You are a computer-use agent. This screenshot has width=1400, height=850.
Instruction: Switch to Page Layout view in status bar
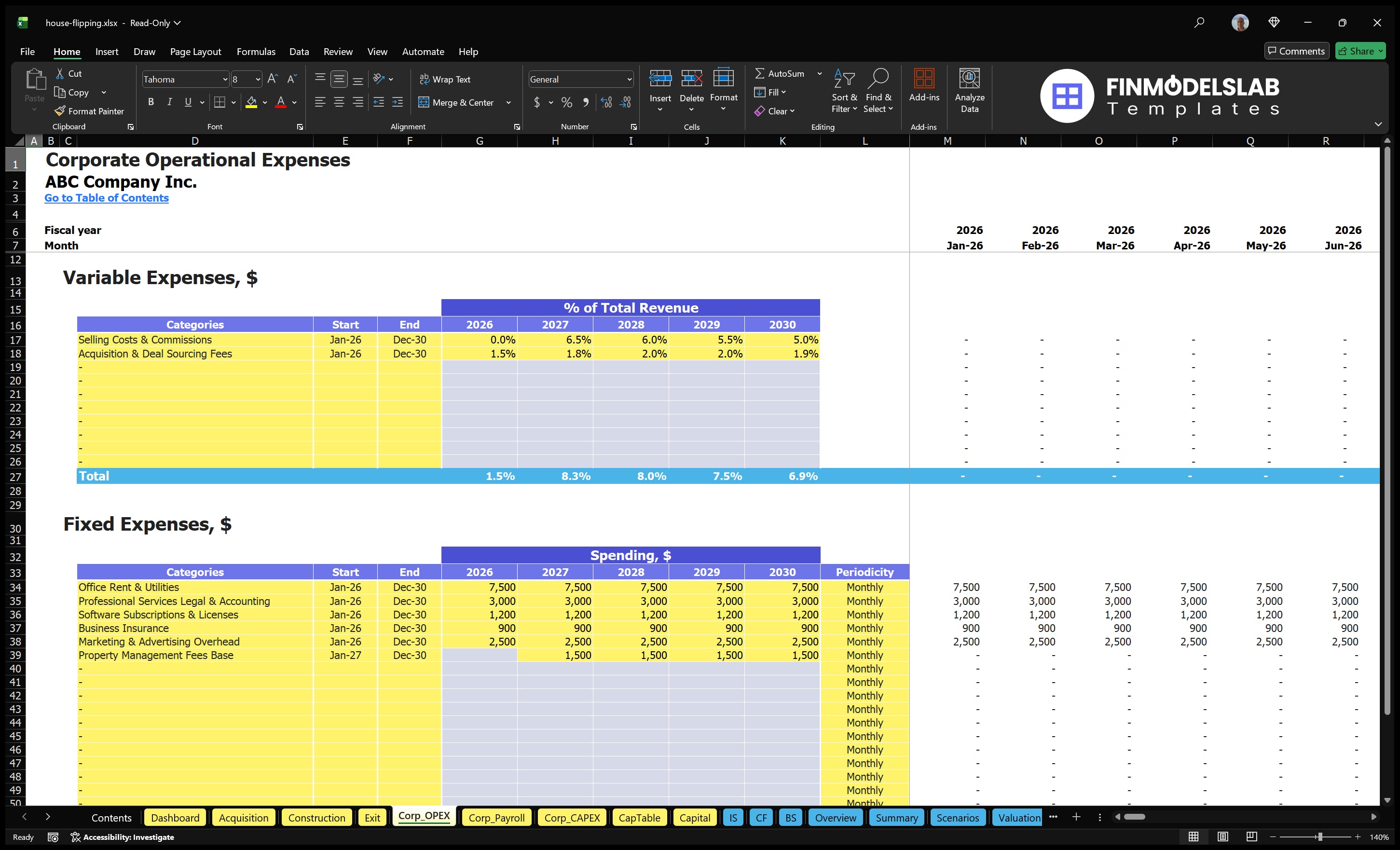coord(1222,837)
